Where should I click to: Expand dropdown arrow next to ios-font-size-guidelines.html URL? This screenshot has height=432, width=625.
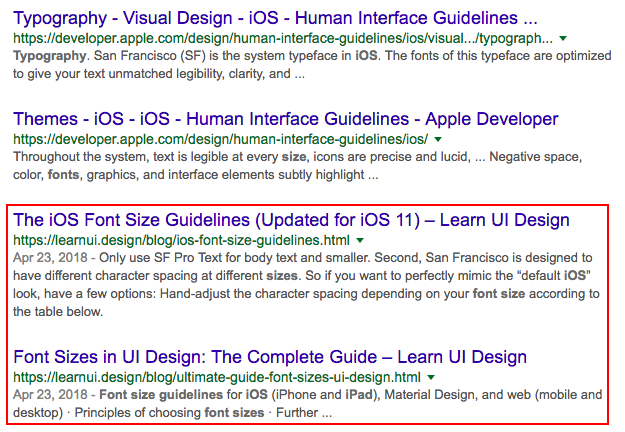pyautogui.click(x=360, y=241)
